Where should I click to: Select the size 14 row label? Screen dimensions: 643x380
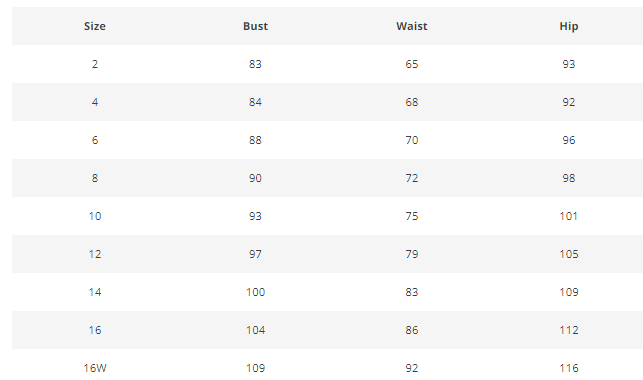click(95, 292)
